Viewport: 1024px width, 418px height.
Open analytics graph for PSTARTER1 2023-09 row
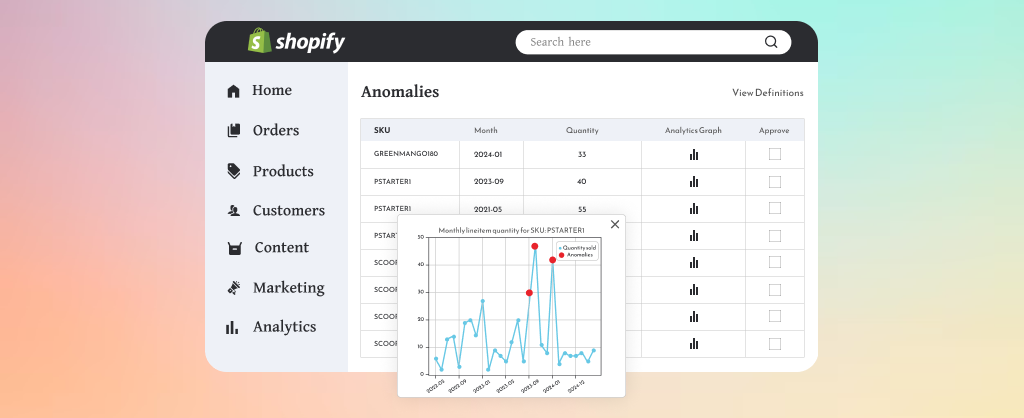pos(693,182)
